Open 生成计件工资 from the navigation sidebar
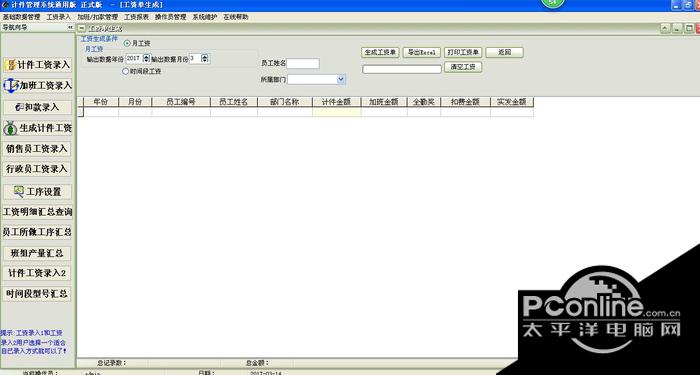This screenshot has width=700, height=375. pos(38,128)
